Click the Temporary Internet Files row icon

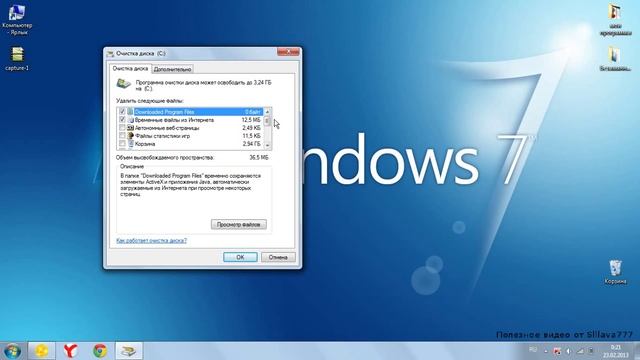130,120
